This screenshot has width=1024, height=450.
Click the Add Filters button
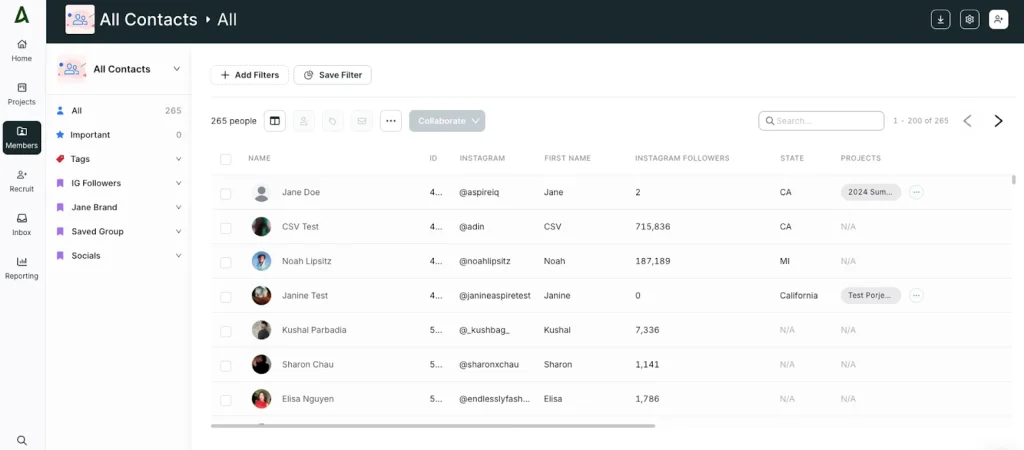click(250, 75)
